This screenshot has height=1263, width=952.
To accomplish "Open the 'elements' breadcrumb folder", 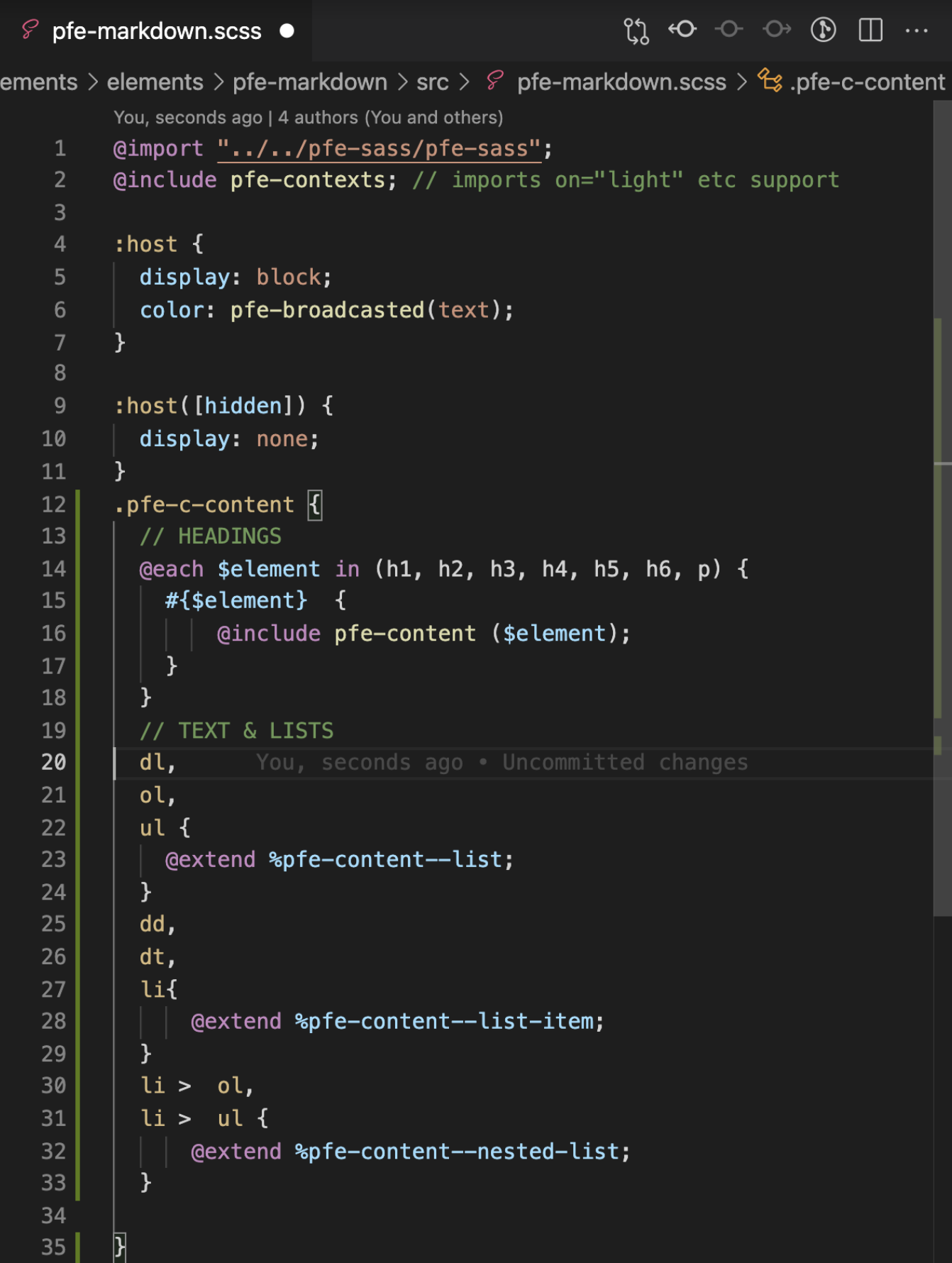I will click(155, 82).
